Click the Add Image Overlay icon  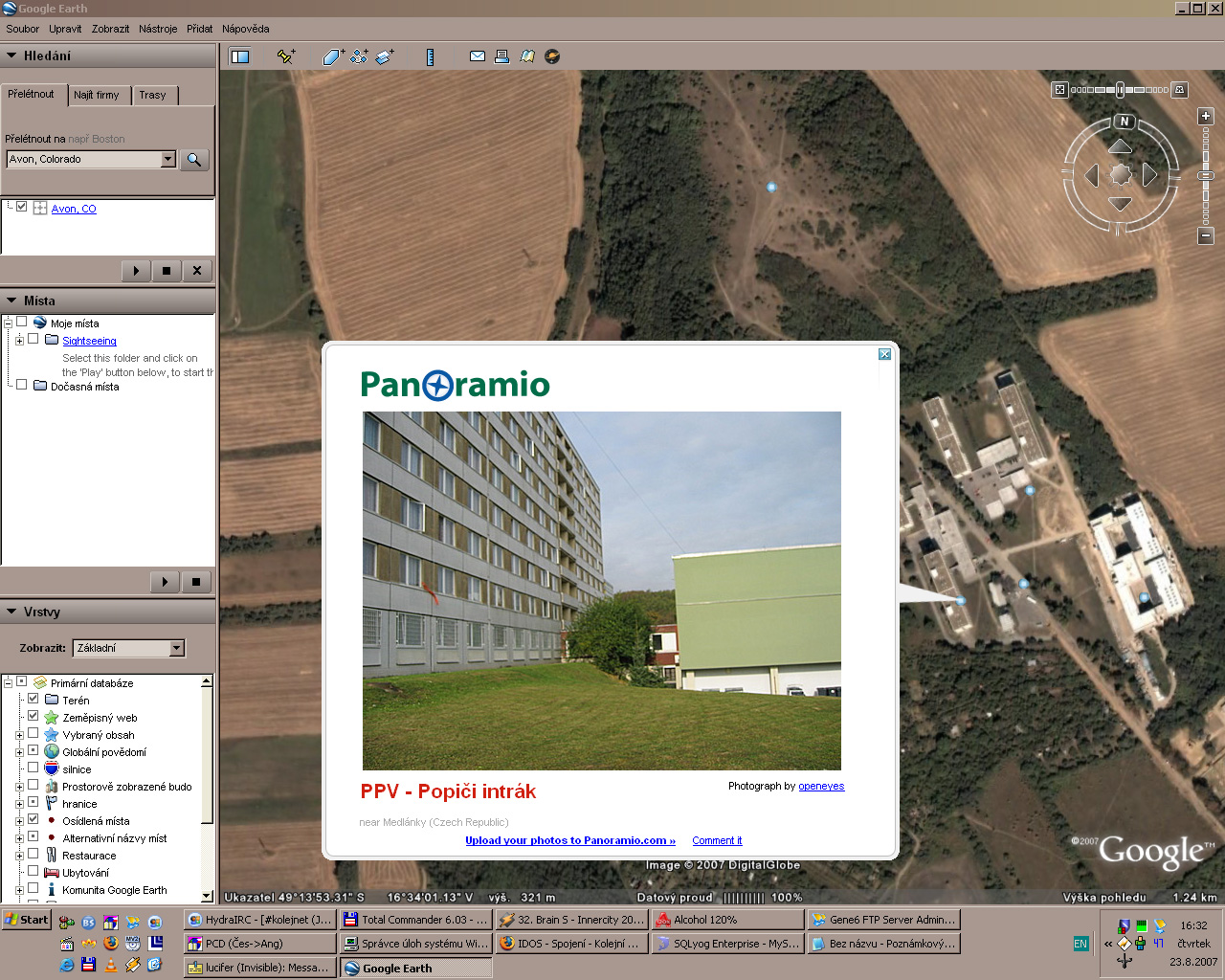click(385, 56)
